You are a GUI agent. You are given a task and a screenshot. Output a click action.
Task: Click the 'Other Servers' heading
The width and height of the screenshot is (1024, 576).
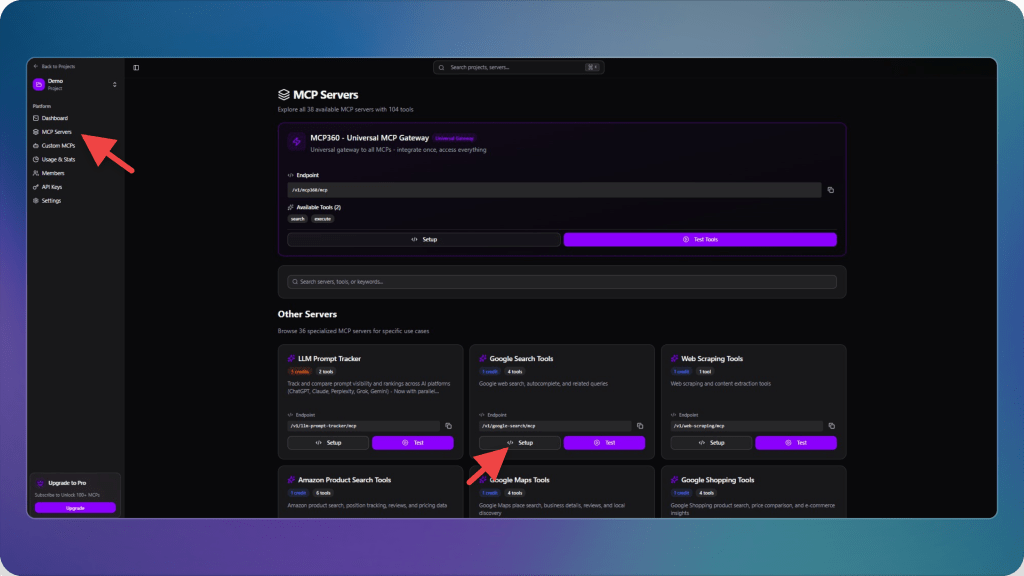(307, 314)
